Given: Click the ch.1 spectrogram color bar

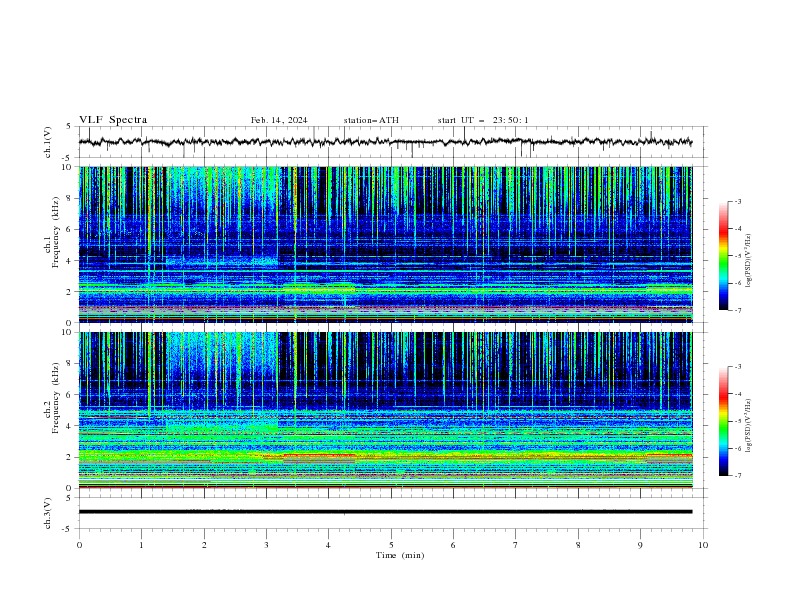Looking at the screenshot, I should click(724, 256).
